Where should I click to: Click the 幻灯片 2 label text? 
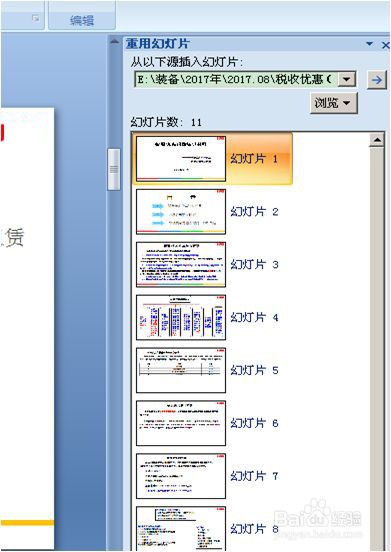pos(254,212)
